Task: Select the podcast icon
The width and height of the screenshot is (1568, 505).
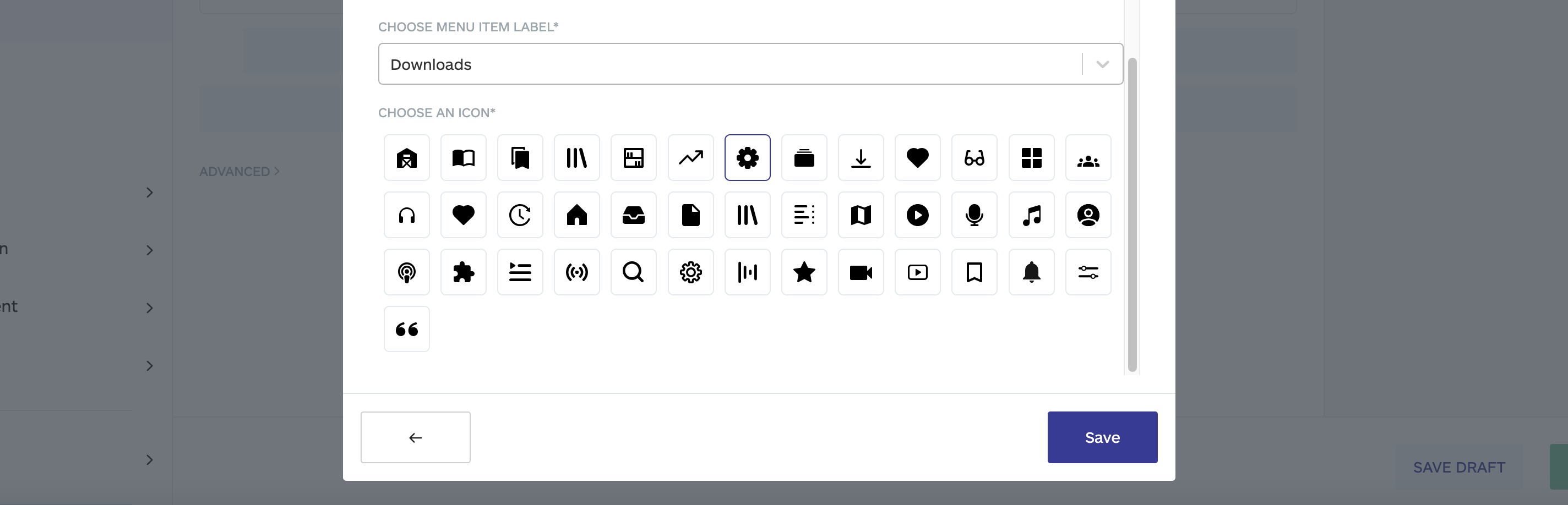Action: (406, 272)
